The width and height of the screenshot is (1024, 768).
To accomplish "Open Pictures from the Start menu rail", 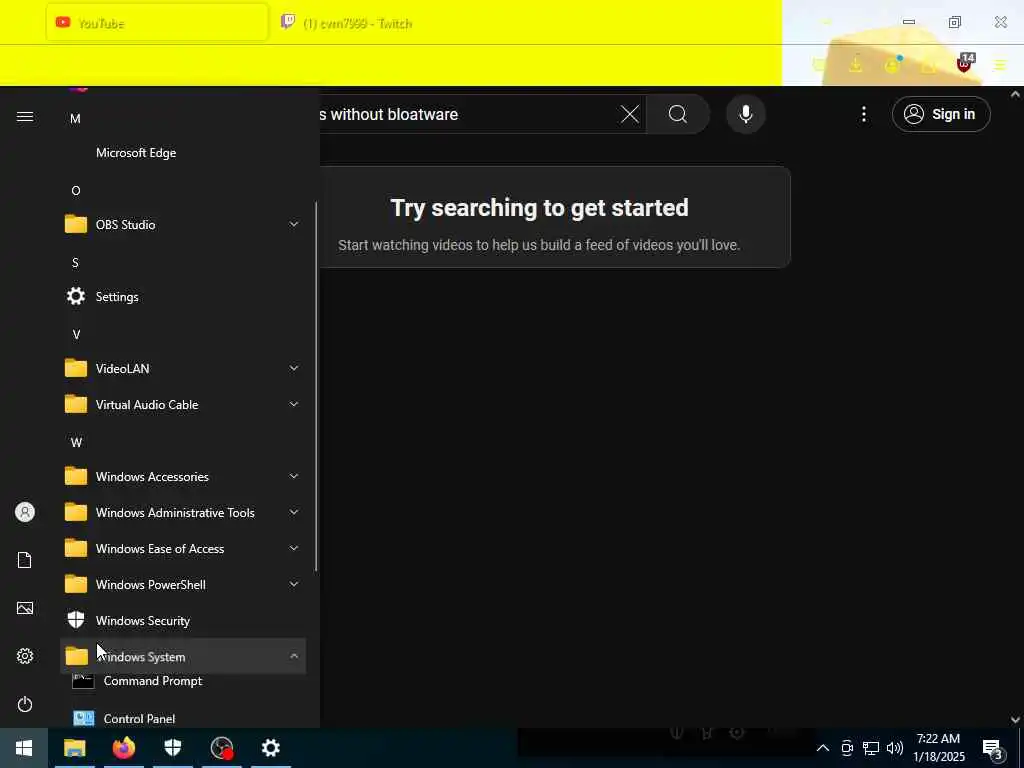I will pos(25,608).
